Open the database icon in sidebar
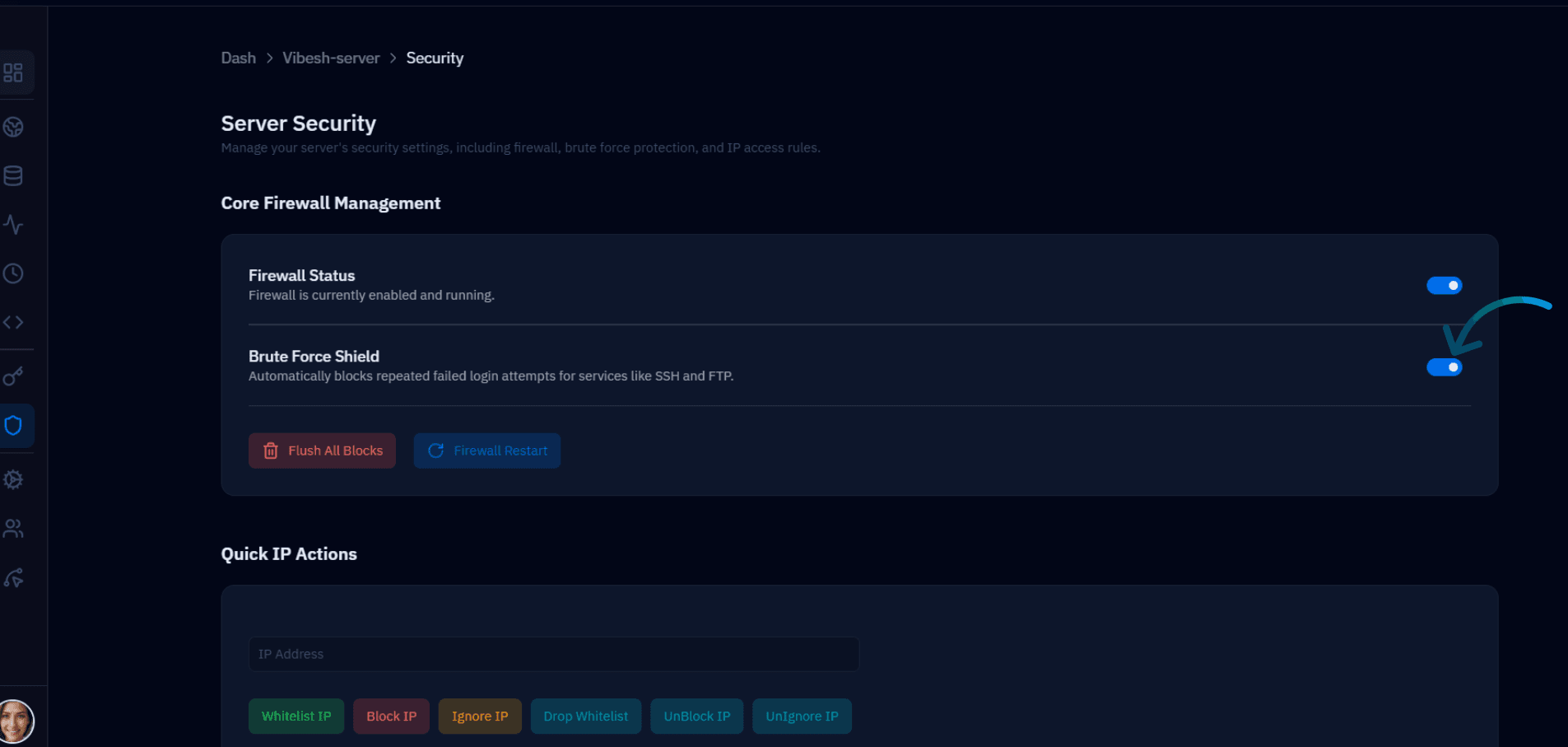 coord(13,175)
